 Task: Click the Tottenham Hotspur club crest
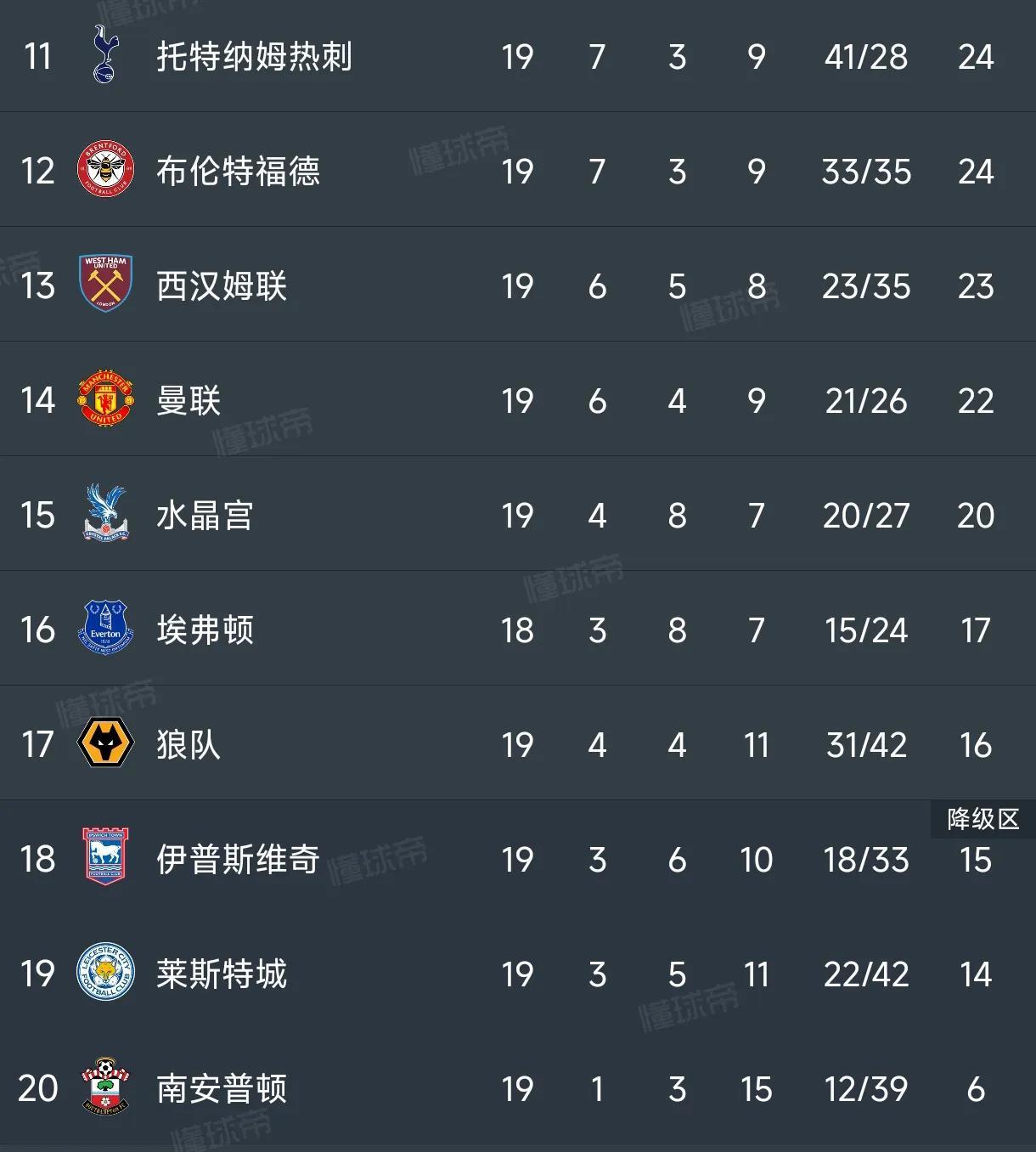pyautogui.click(x=104, y=56)
